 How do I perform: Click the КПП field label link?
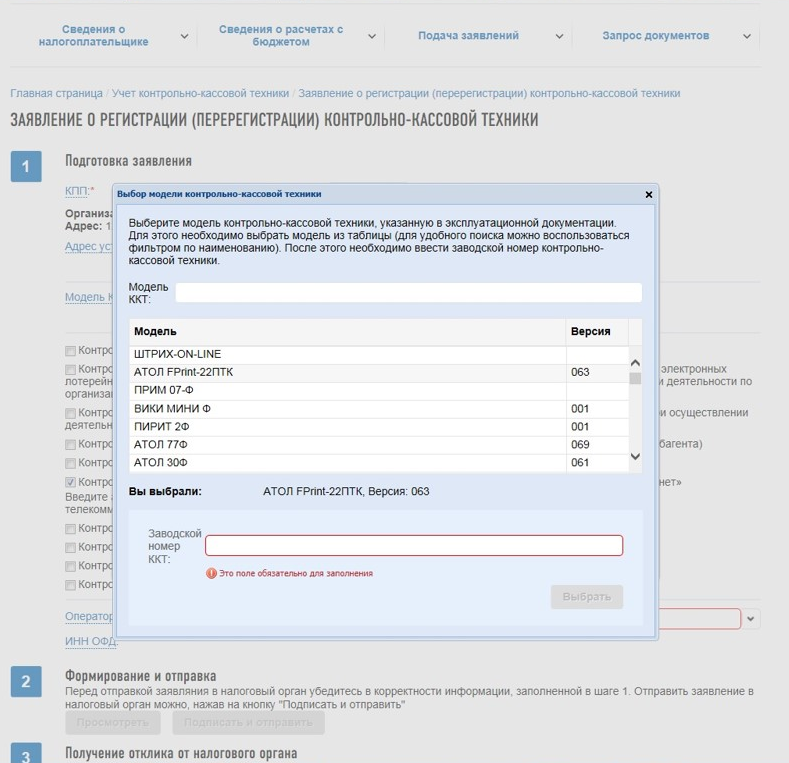pos(77,191)
